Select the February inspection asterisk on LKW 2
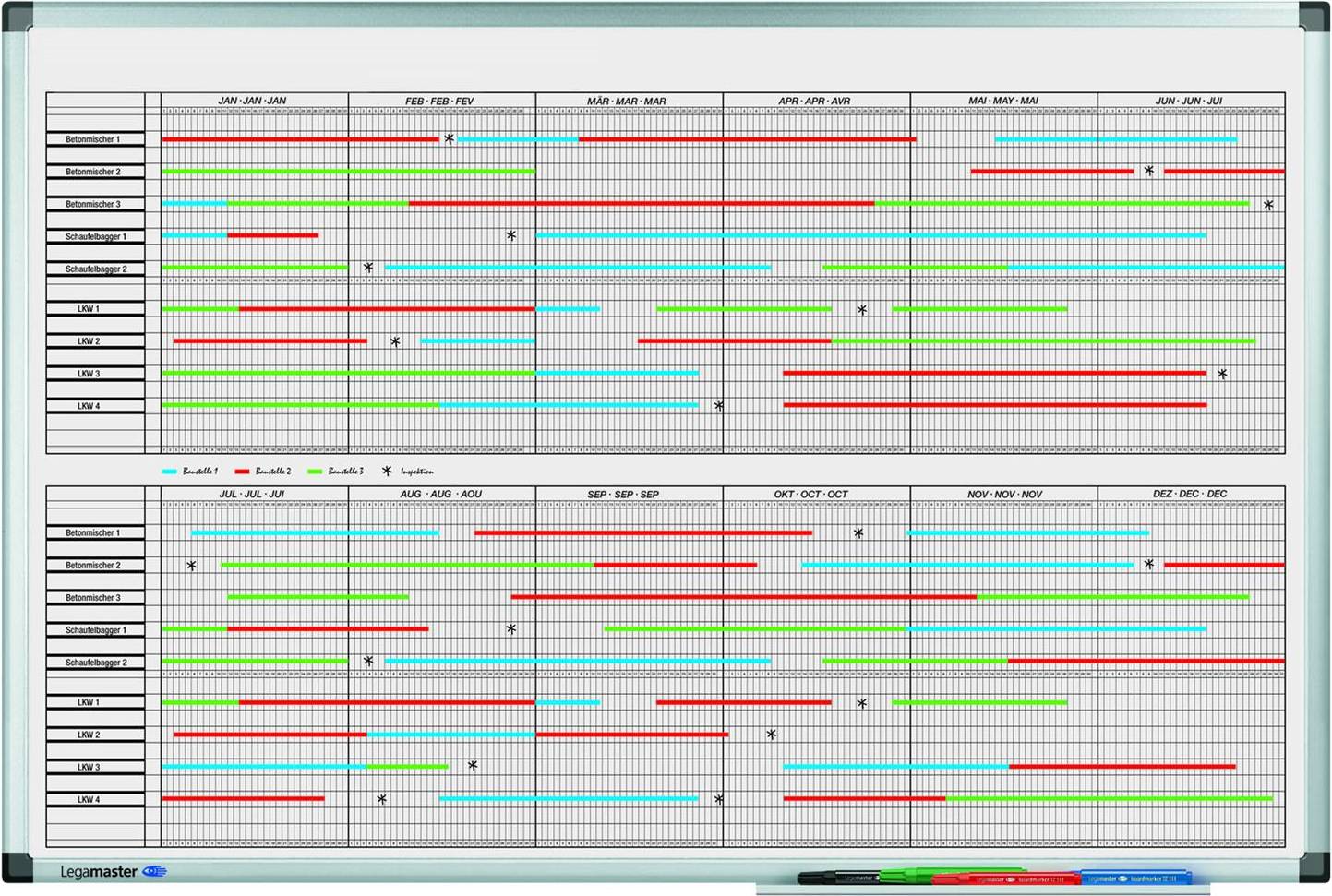 click(x=395, y=341)
